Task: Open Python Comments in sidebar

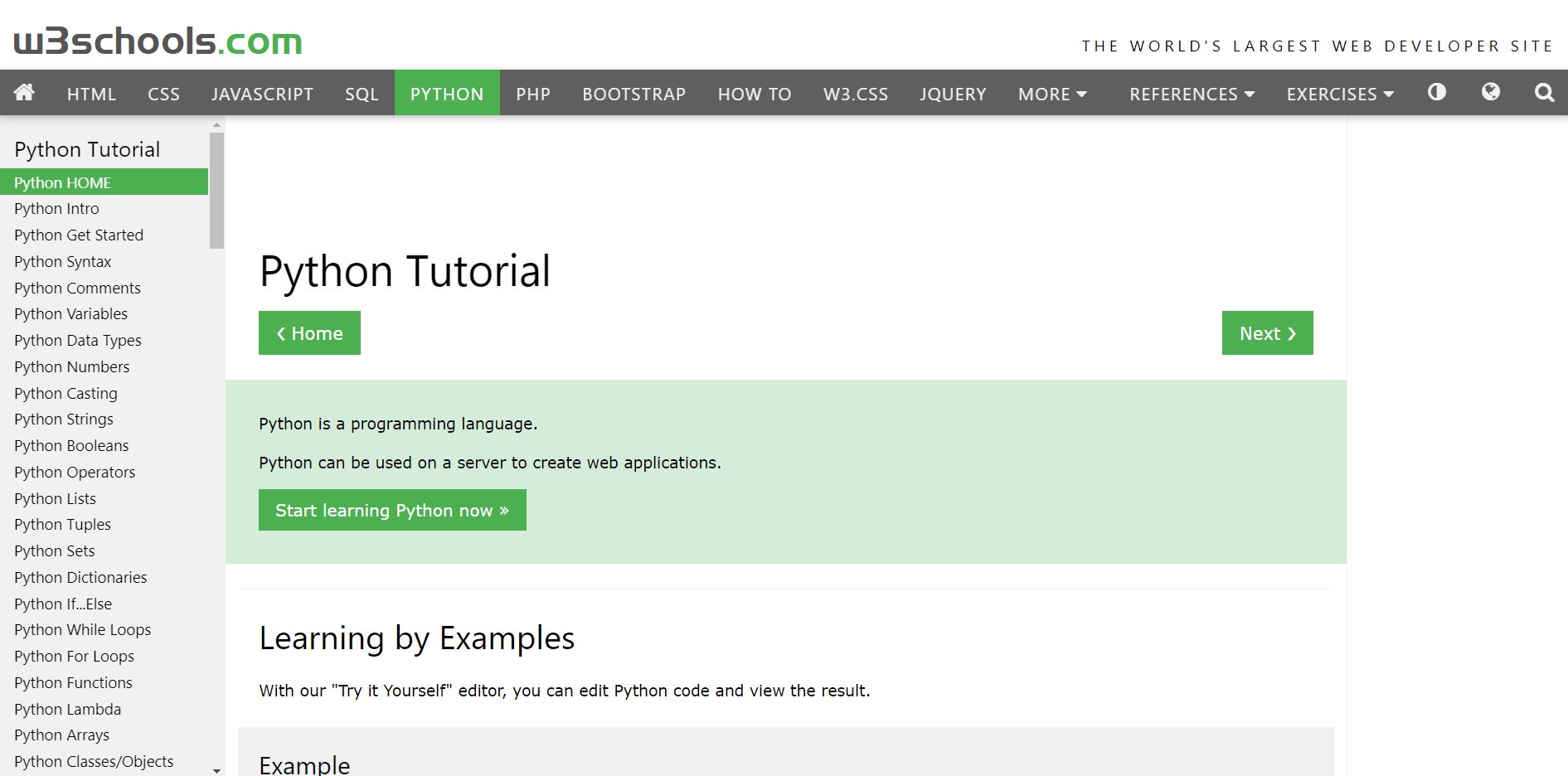Action: [77, 288]
